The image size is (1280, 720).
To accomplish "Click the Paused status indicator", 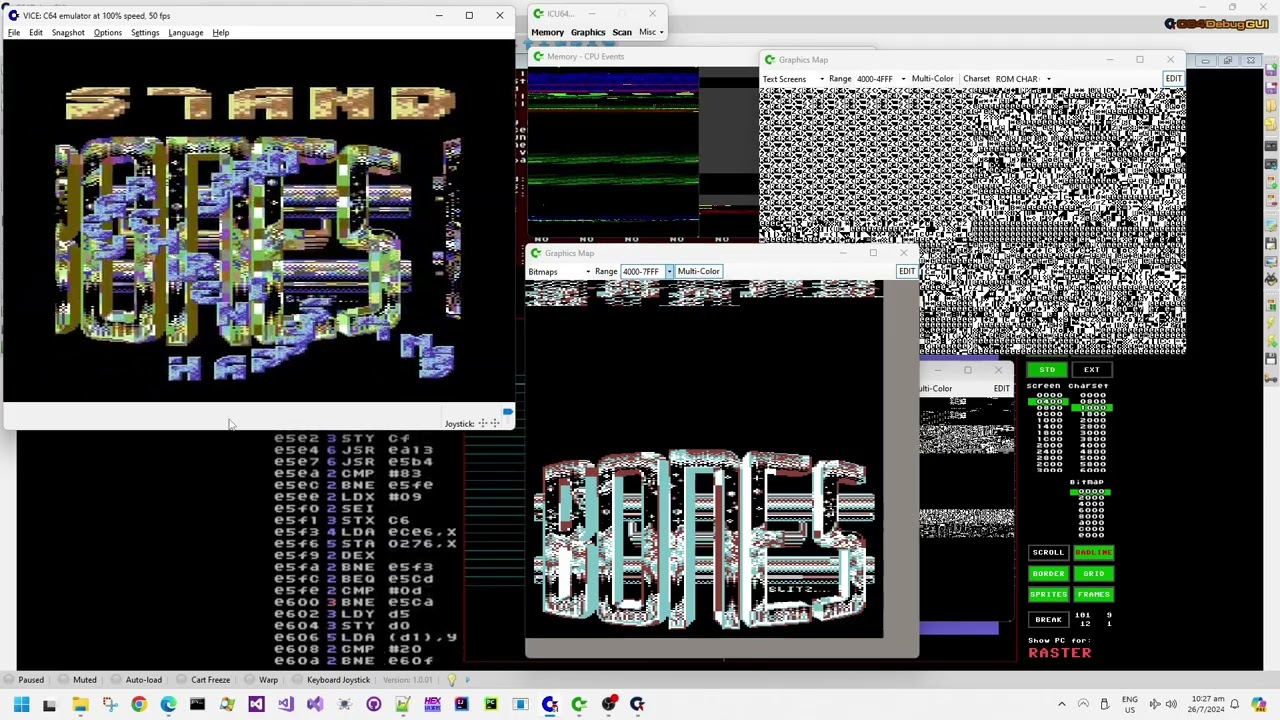I will [x=24, y=680].
